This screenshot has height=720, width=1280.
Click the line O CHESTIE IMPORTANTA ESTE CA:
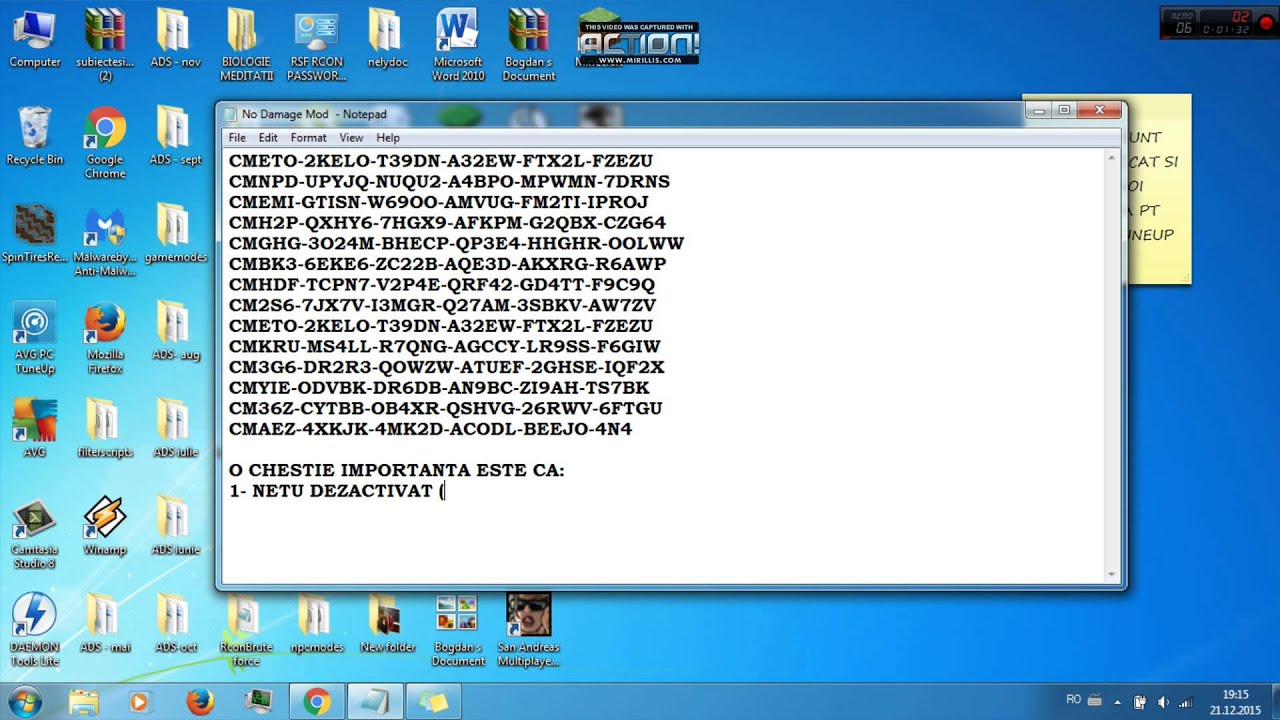tap(397, 470)
